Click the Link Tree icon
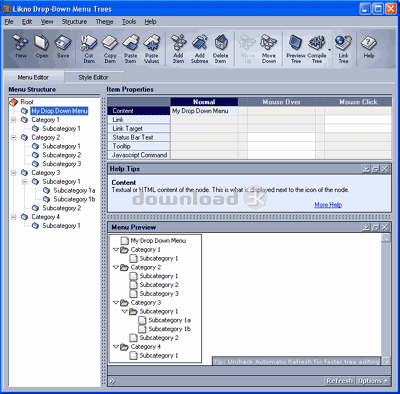400x394 pixels. [343, 49]
